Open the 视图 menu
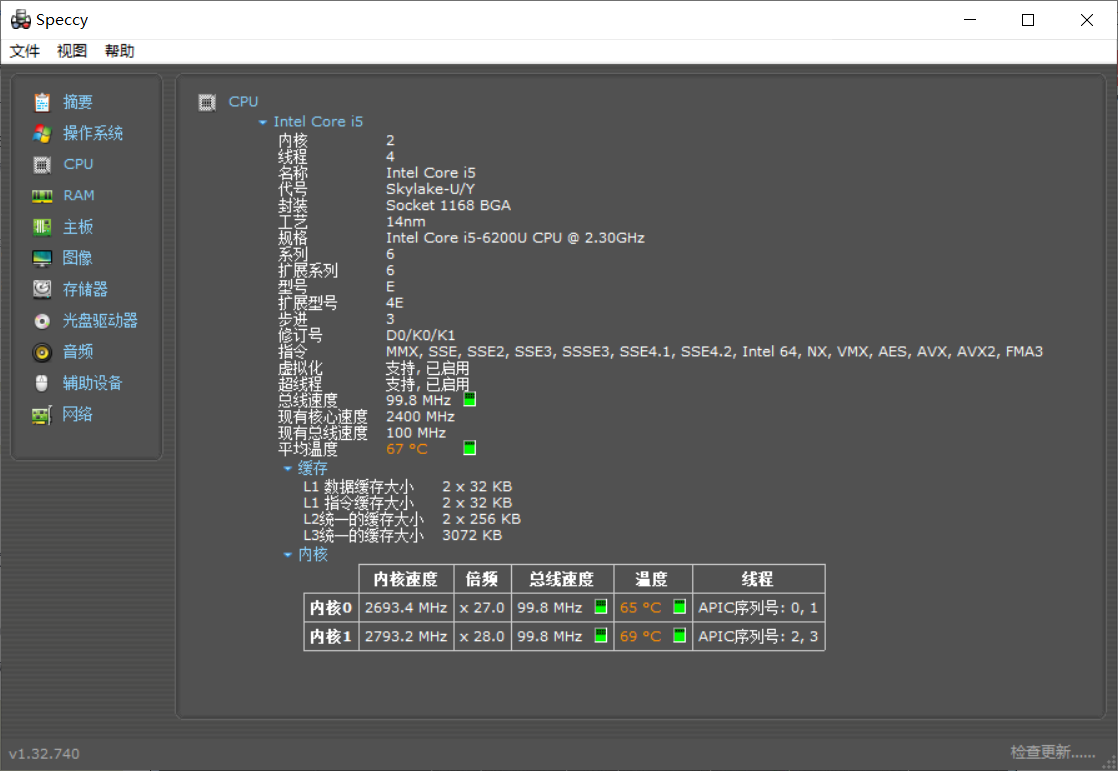This screenshot has height=771, width=1118. [x=72, y=51]
